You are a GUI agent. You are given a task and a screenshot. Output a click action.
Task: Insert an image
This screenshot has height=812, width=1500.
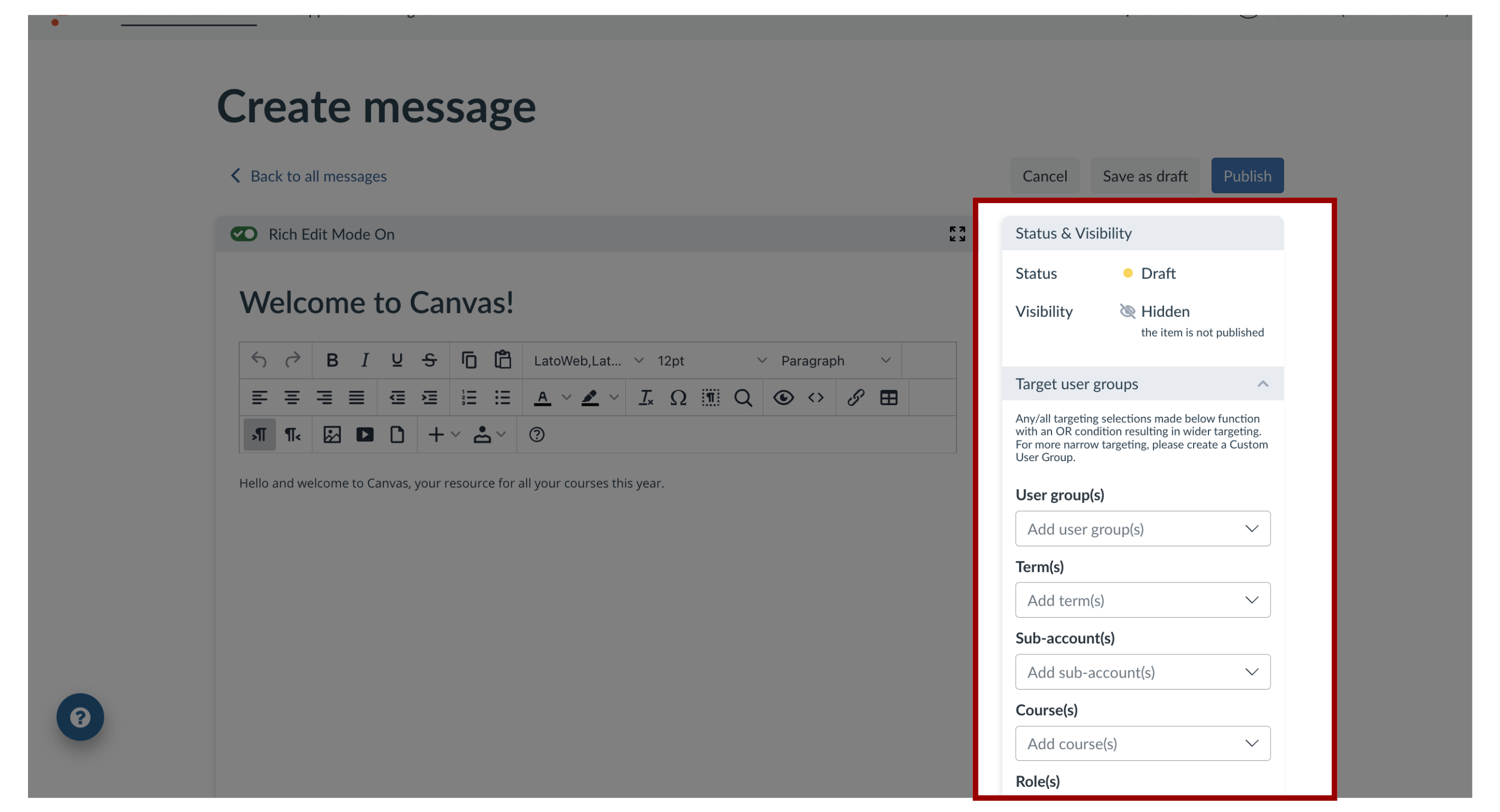(332, 435)
